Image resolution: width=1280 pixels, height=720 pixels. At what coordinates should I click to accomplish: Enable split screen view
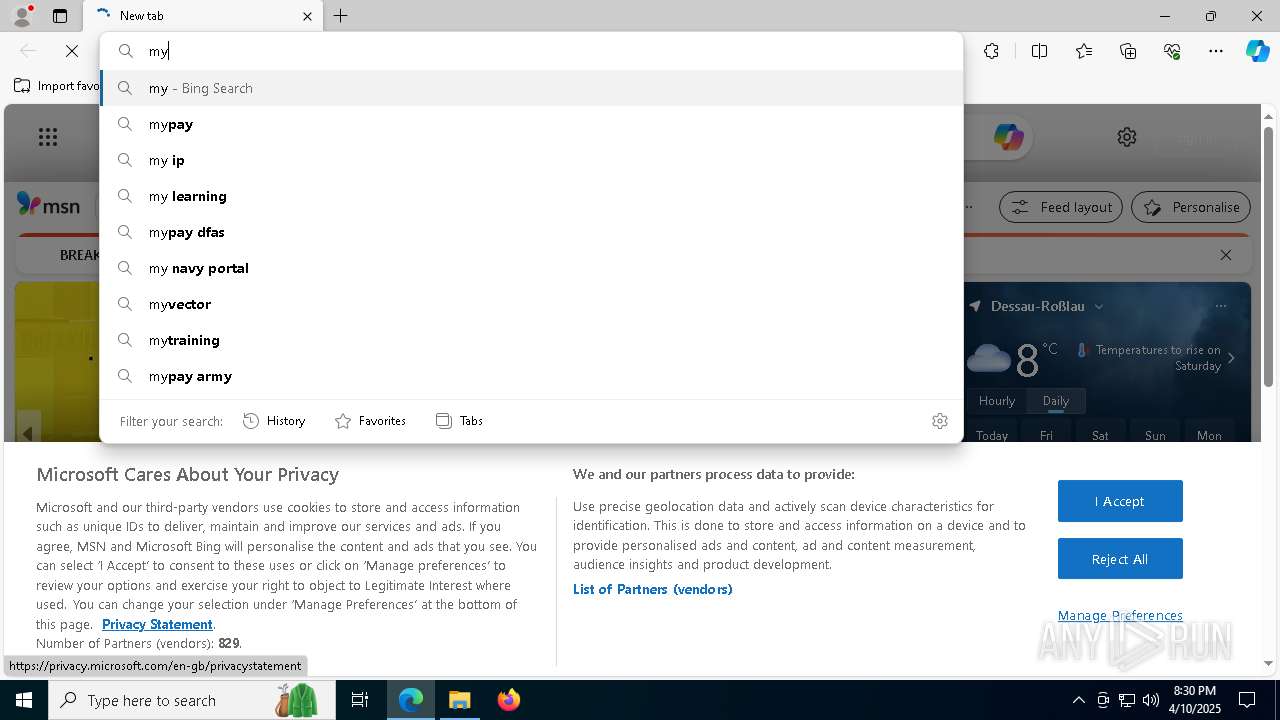pyautogui.click(x=1039, y=51)
